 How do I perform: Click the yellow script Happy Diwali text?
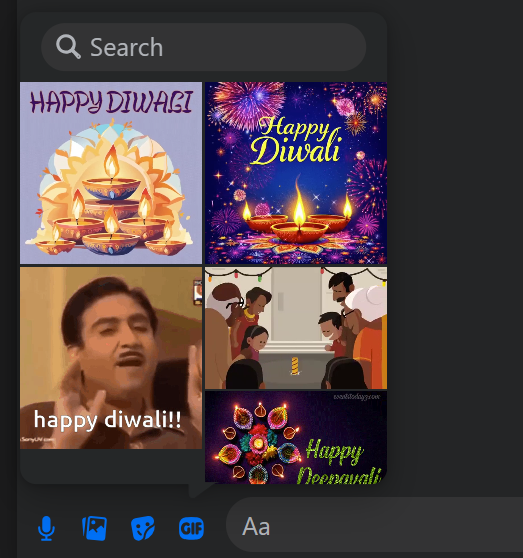[296, 141]
